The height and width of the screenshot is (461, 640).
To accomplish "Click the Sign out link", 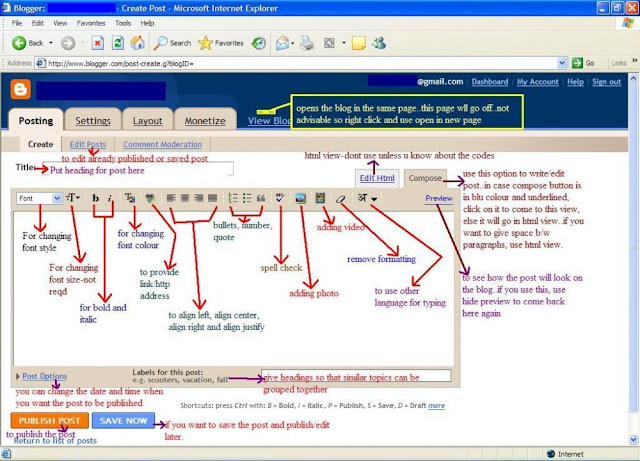I will 607,82.
